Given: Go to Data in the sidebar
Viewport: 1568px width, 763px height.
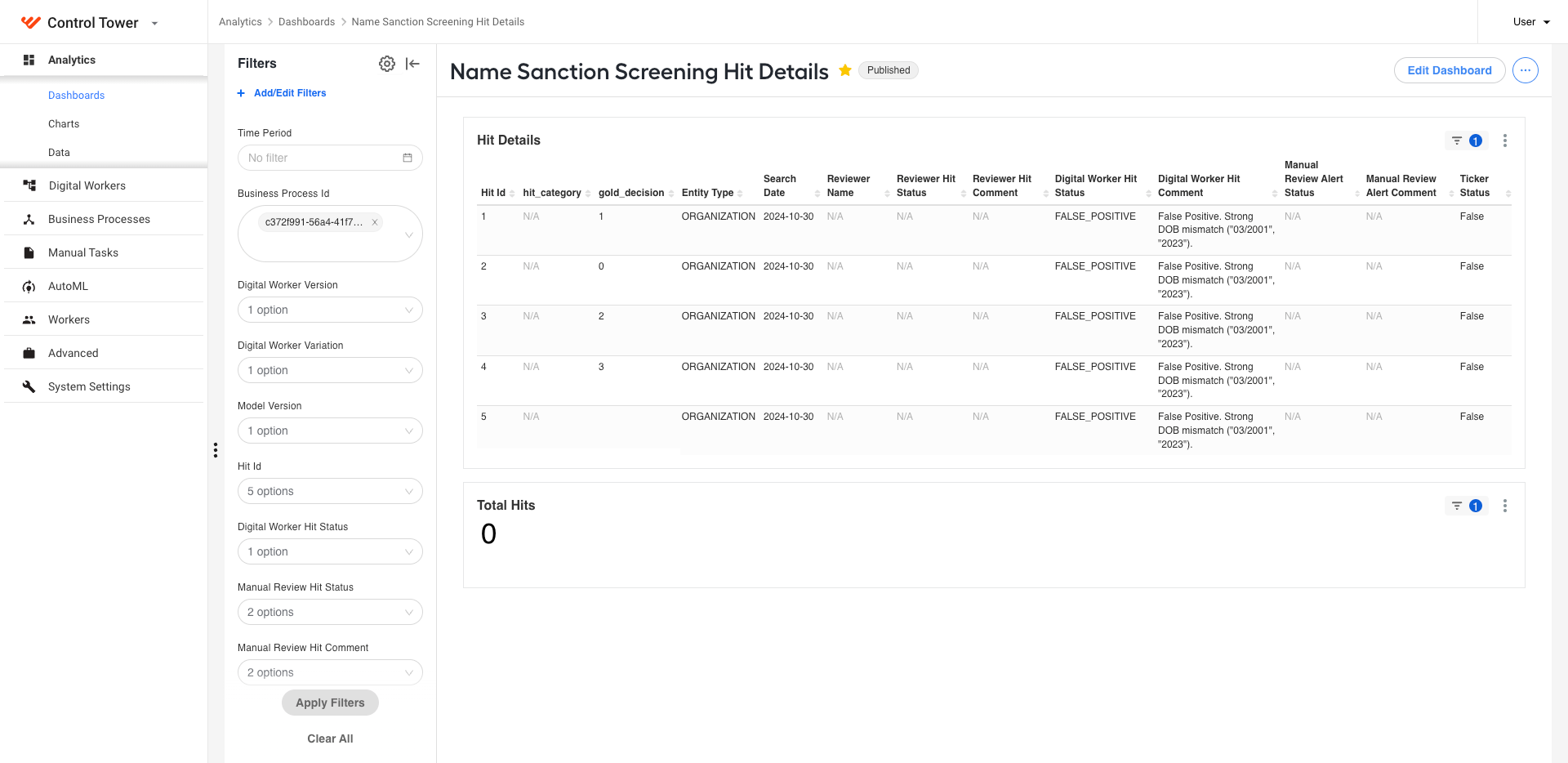Looking at the screenshot, I should coord(59,152).
